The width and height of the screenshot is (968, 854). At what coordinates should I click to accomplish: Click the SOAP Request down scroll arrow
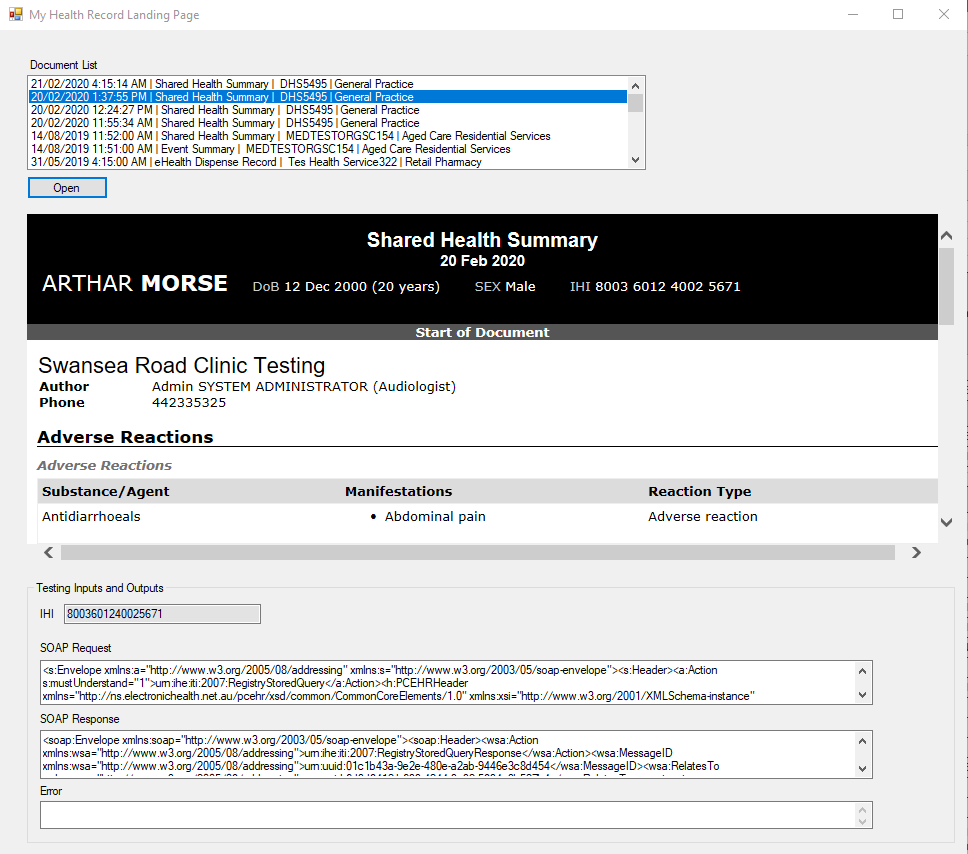pos(862,694)
